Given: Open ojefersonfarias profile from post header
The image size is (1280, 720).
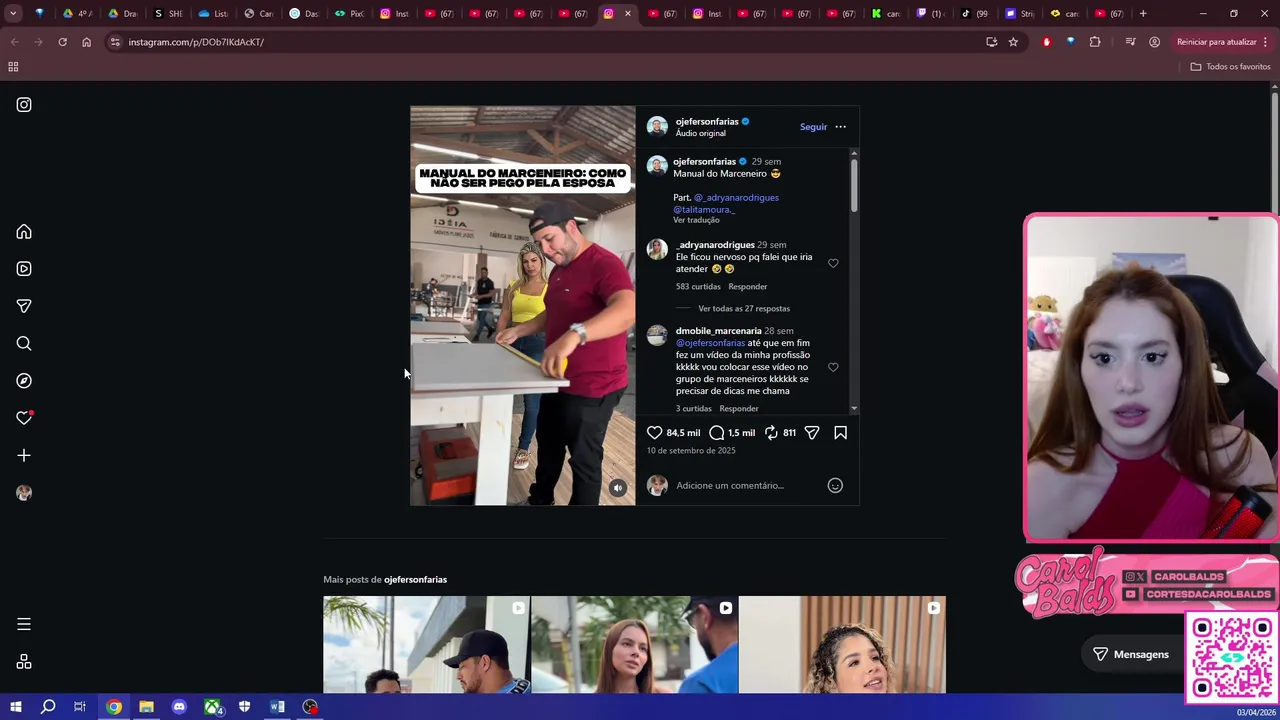Looking at the screenshot, I should click(x=706, y=122).
